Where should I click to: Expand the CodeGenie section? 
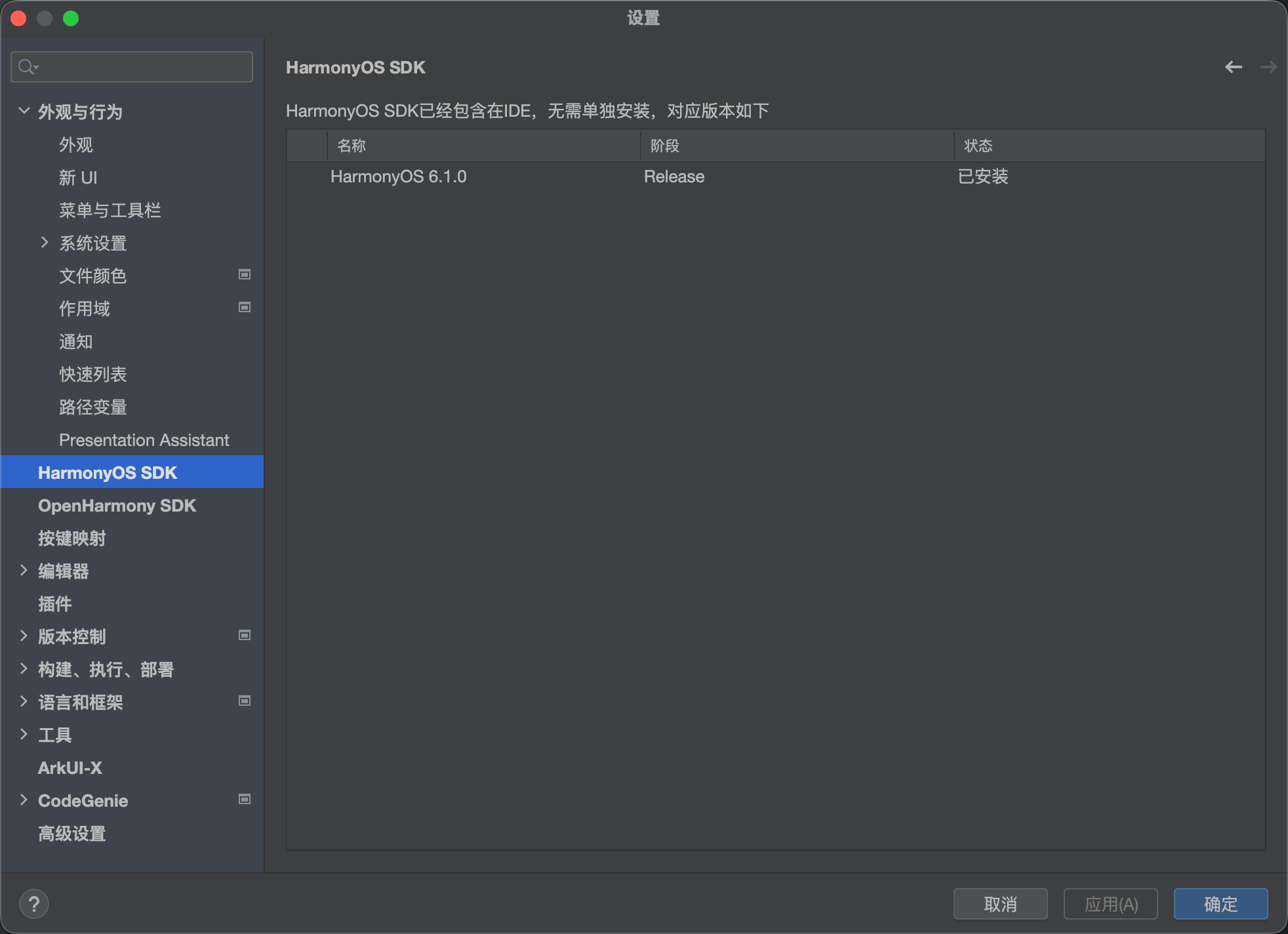pos(24,800)
